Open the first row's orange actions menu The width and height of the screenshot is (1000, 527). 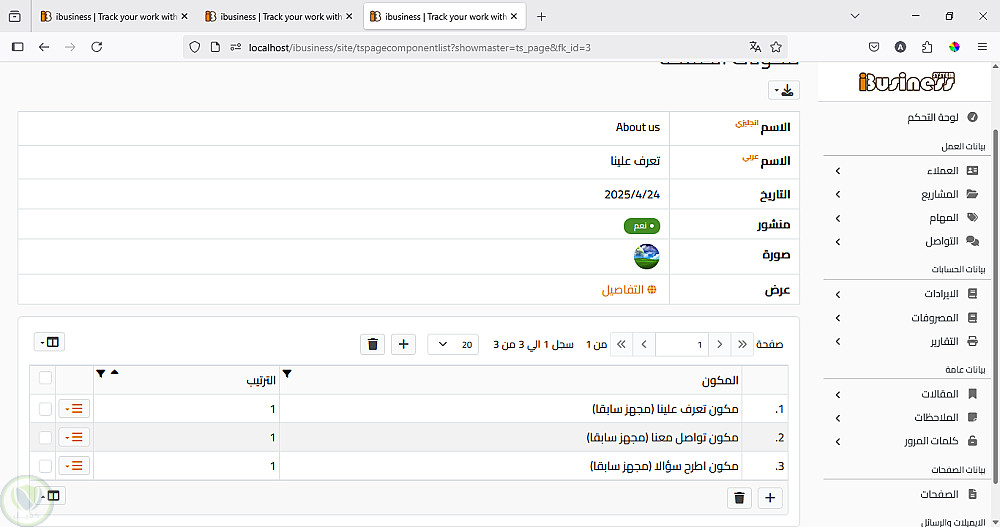[x=74, y=409]
